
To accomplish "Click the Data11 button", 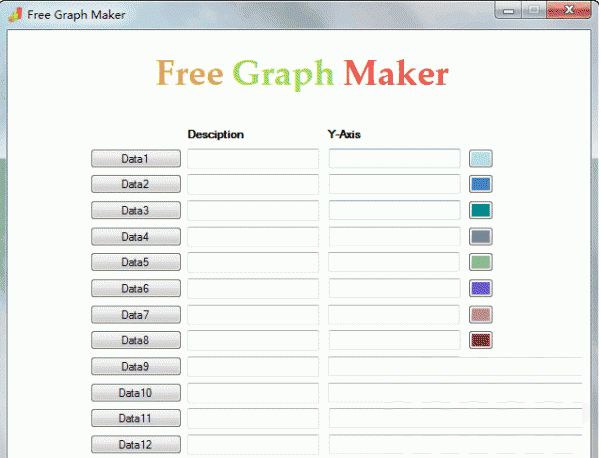I will tap(136, 418).
